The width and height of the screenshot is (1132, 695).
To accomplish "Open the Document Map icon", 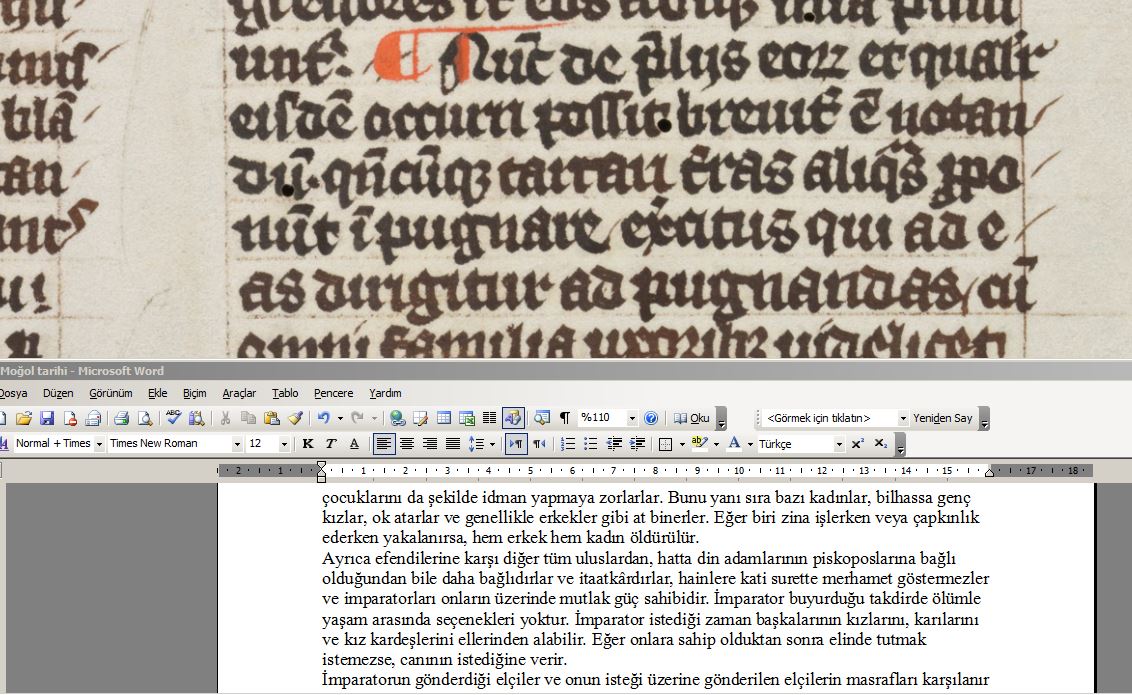I will 541,418.
